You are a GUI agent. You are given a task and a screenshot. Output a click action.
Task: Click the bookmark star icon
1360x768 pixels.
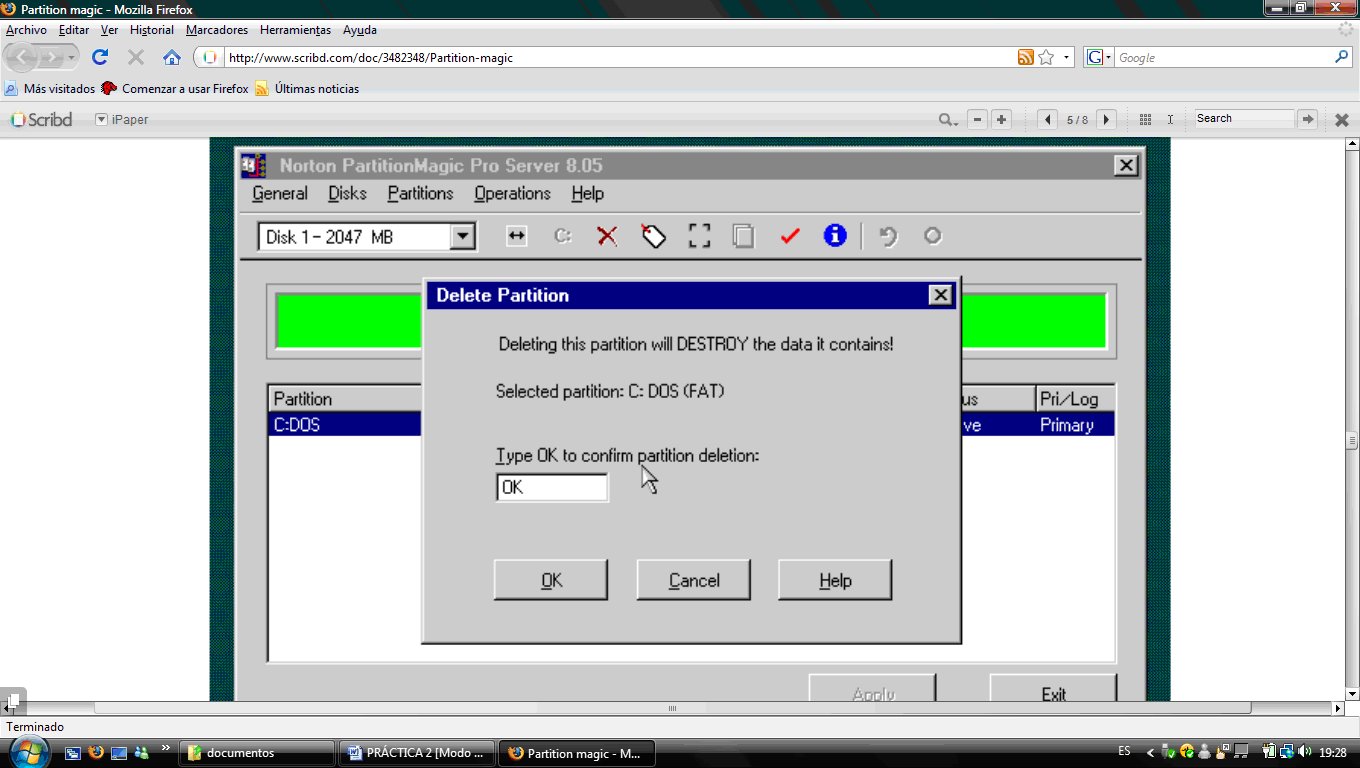click(x=1046, y=58)
